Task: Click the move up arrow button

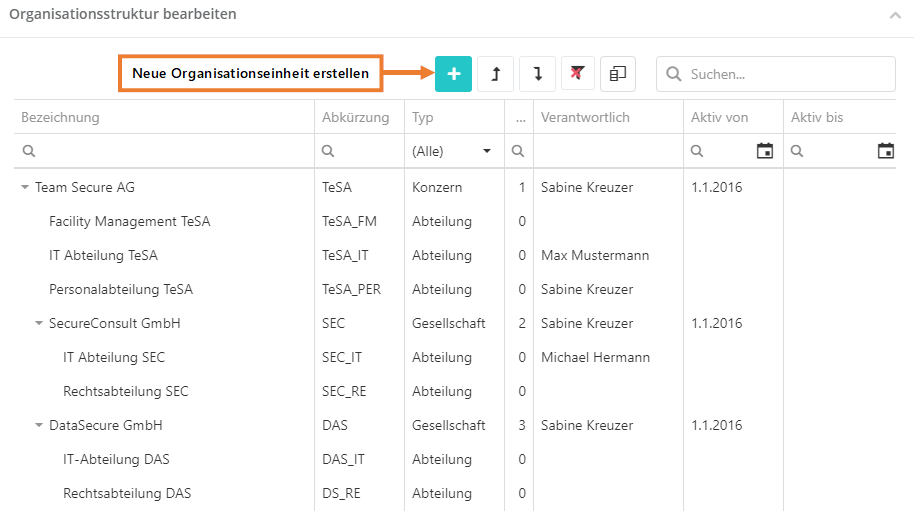Action: pos(495,74)
